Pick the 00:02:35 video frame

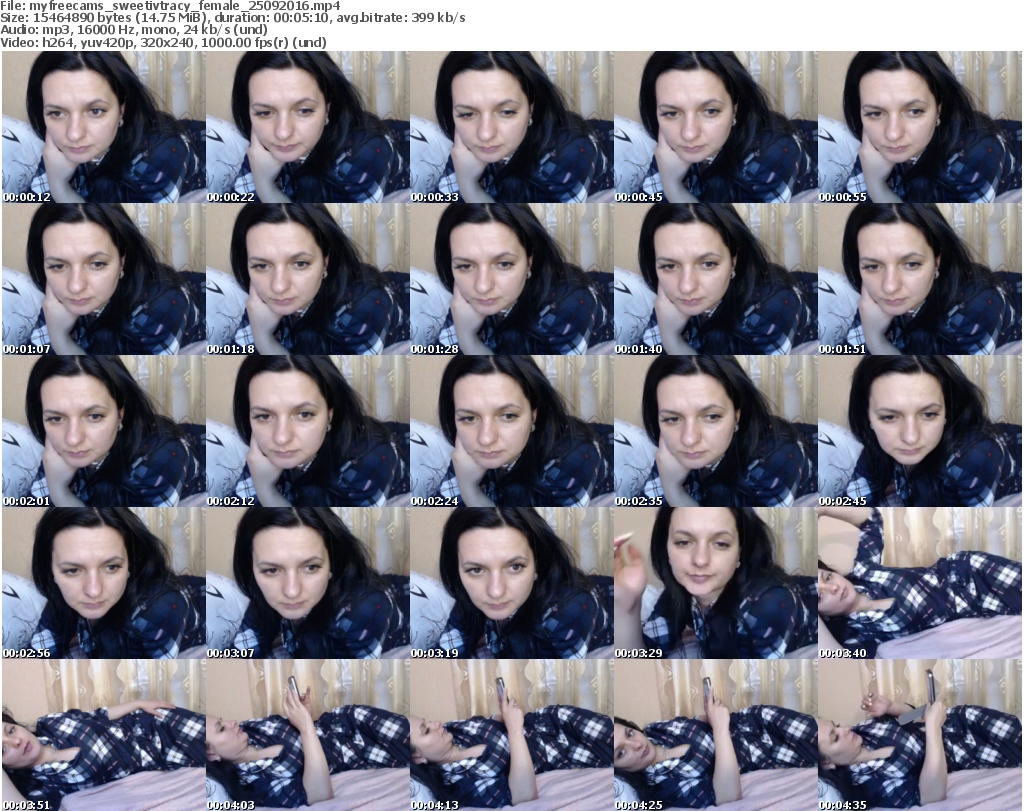coord(716,431)
